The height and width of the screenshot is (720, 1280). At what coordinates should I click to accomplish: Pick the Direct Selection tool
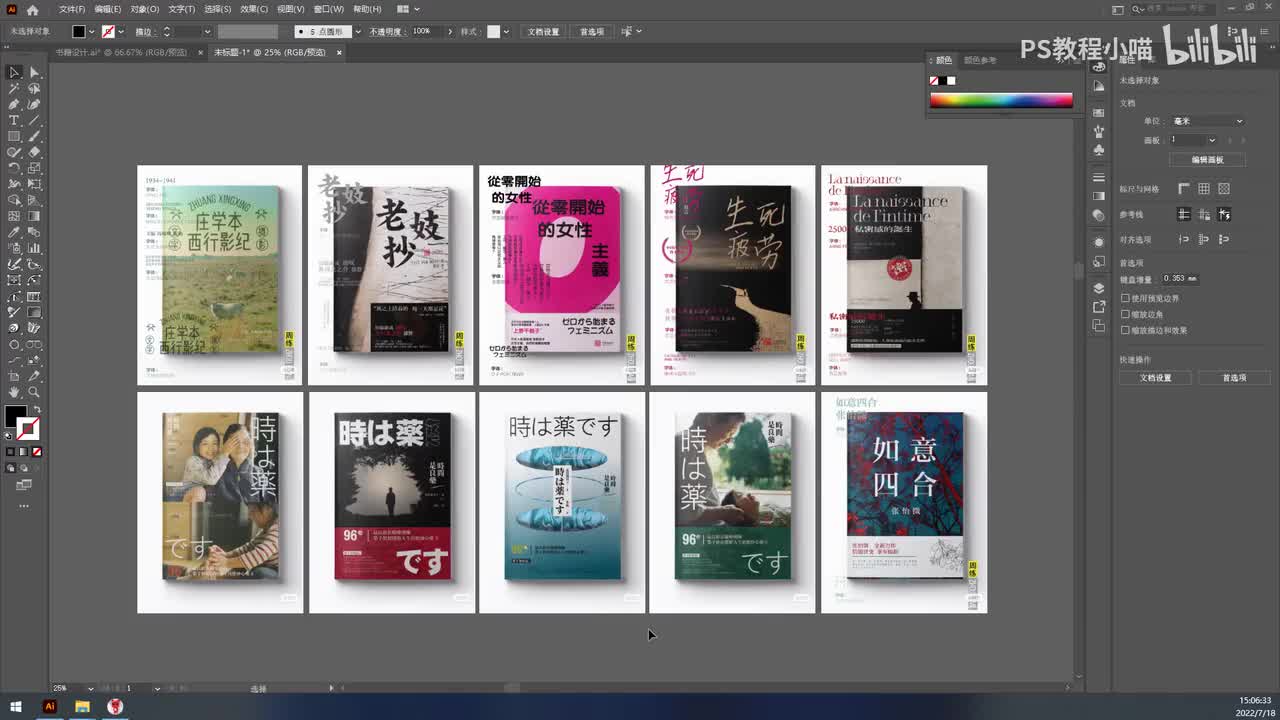[x=34, y=72]
